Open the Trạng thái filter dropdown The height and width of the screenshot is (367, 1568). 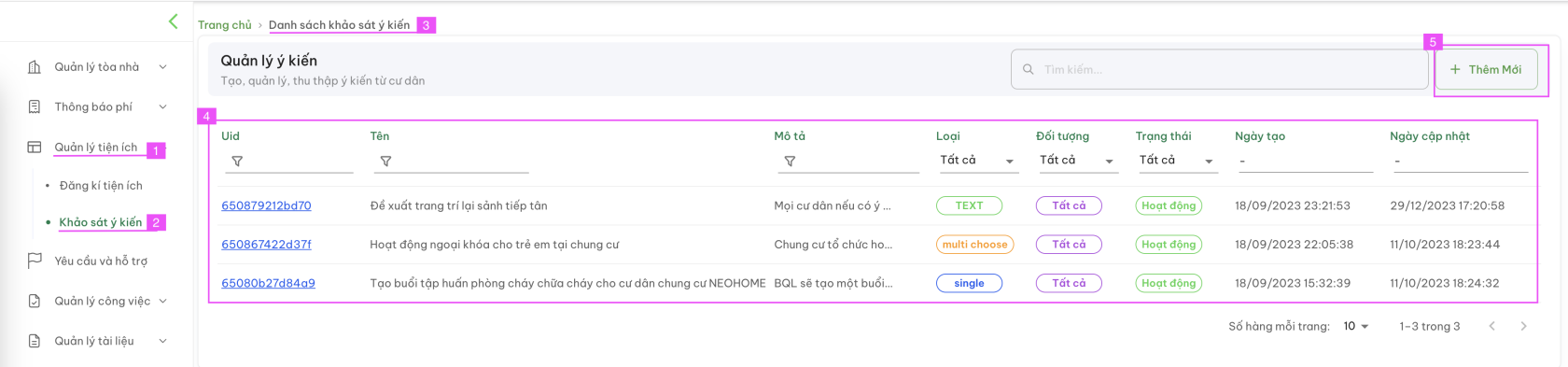coord(1177,161)
